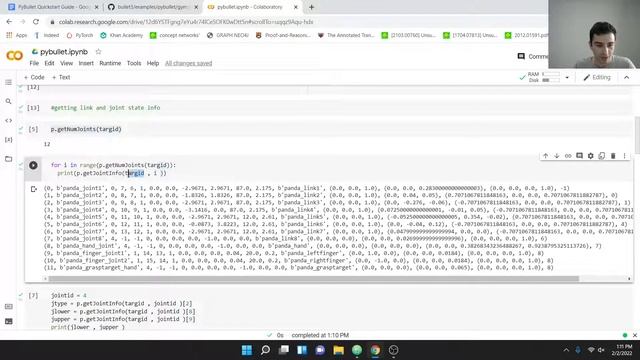Show hidden system tray icons
Viewport: 640px width, 360px height.
coord(566,350)
